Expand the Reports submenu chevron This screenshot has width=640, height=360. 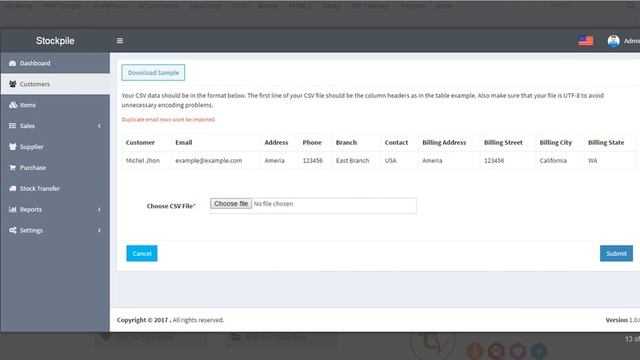99,209
